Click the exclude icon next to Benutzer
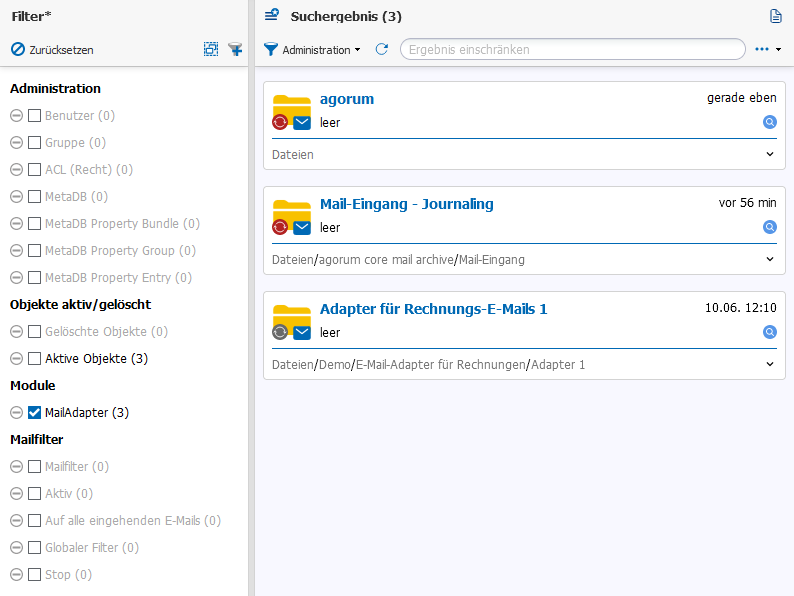 click(17, 115)
